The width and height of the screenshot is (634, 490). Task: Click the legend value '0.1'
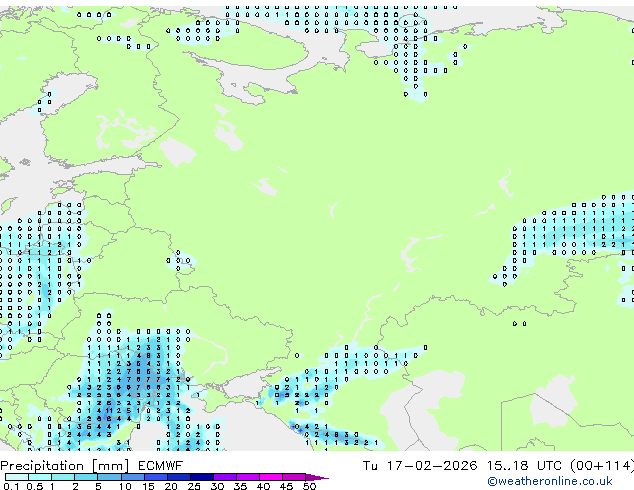(x=11, y=486)
